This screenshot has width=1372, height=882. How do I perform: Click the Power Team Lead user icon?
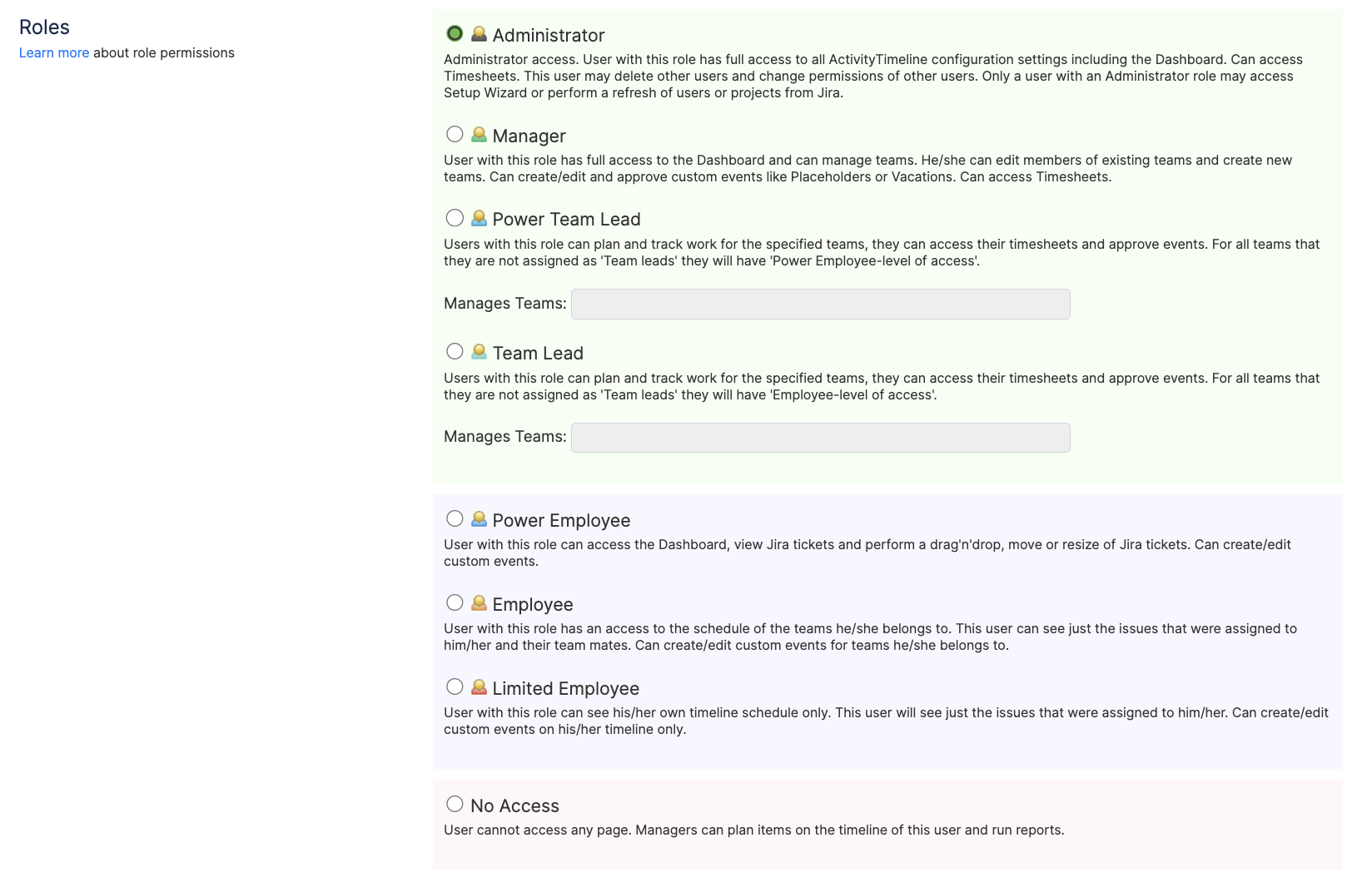coord(479,218)
